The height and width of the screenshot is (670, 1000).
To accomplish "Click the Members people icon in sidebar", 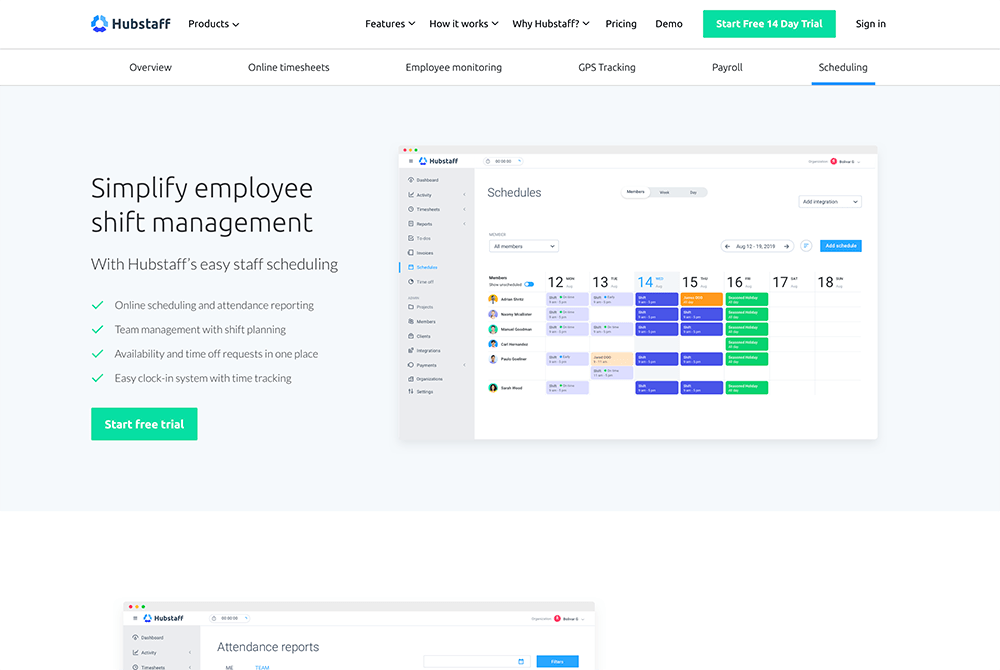I will pos(411,321).
